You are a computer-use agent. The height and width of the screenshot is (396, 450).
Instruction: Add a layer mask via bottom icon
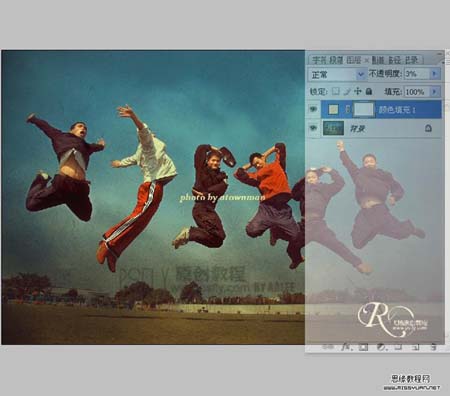tap(363, 347)
